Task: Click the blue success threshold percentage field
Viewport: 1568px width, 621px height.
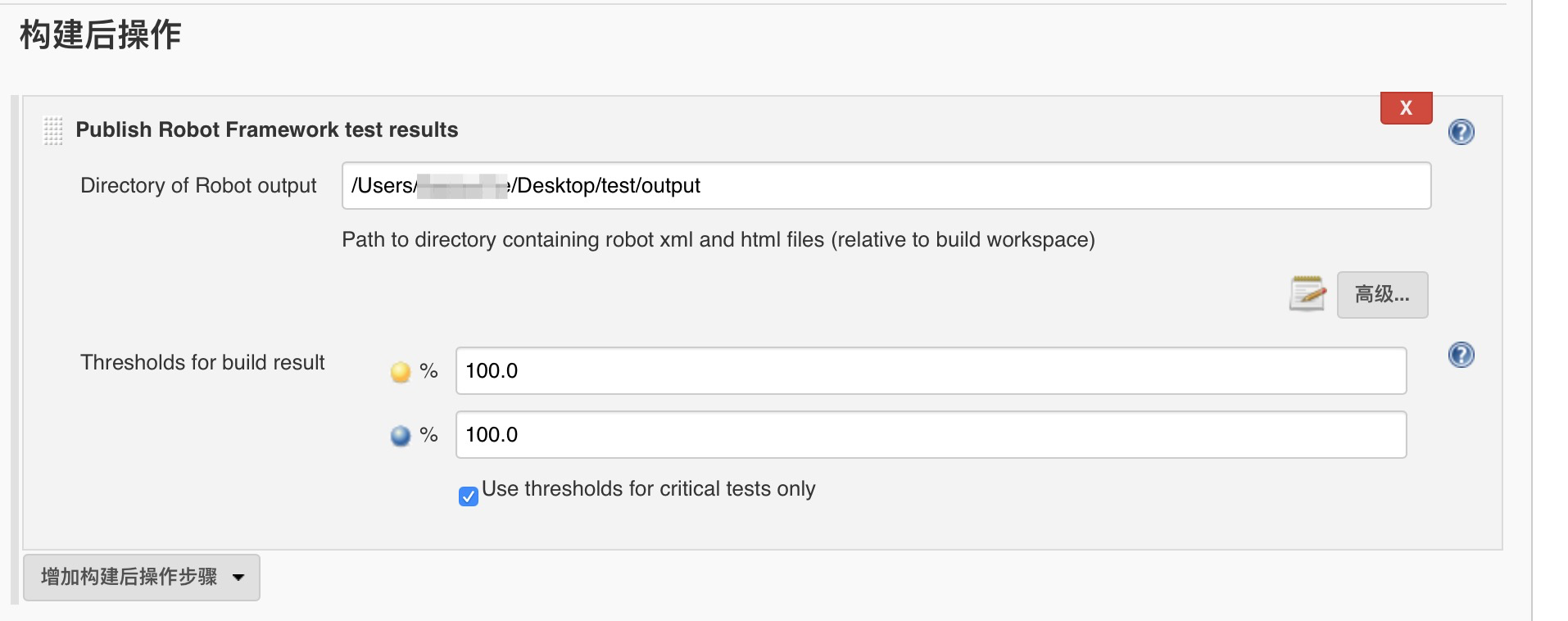Action: point(930,435)
